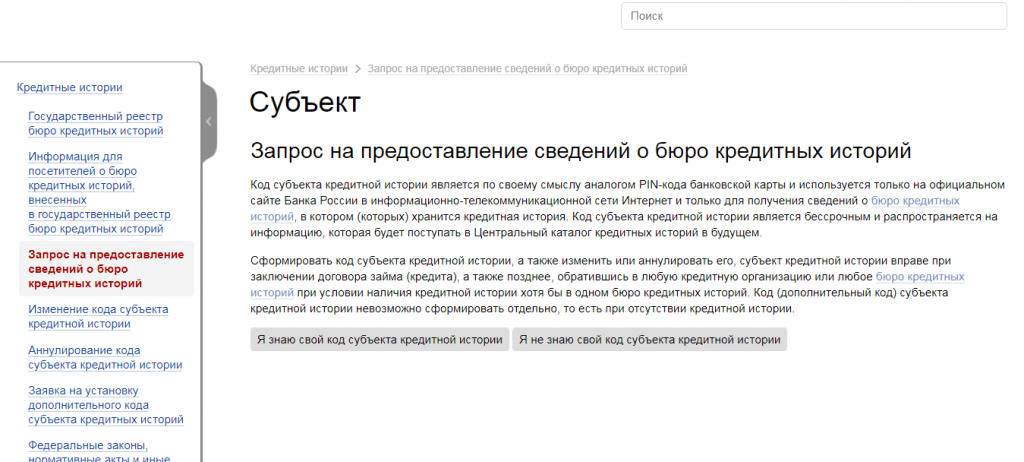Open Информация для посетителей о бюро page

point(96,193)
